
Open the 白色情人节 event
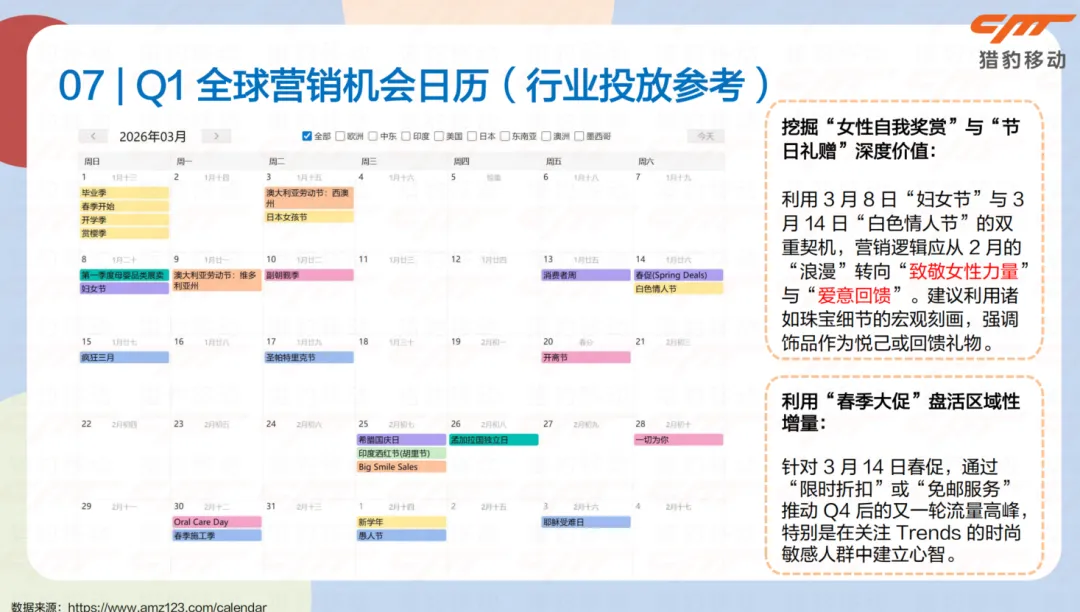click(x=678, y=288)
